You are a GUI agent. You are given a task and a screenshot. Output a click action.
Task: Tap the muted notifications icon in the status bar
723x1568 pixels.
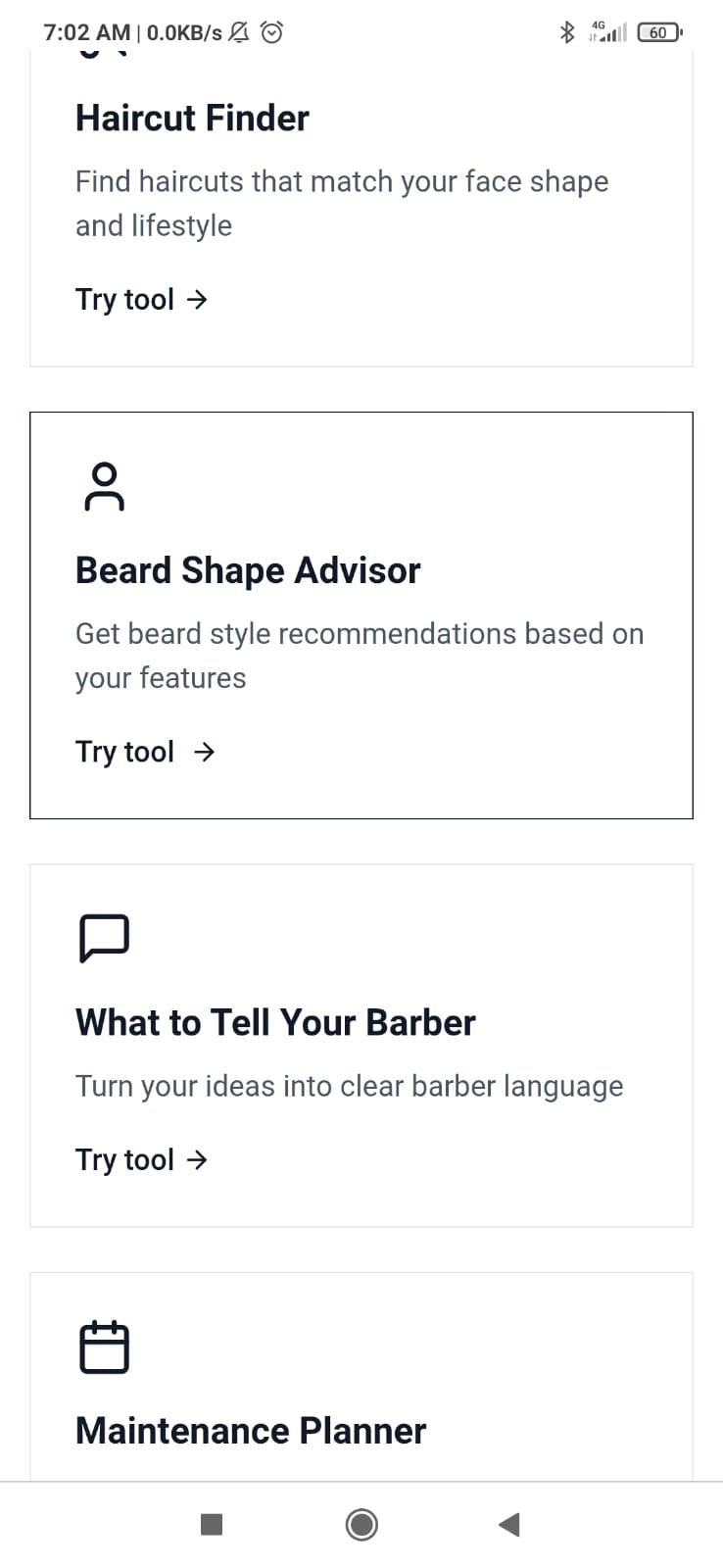coord(236,31)
